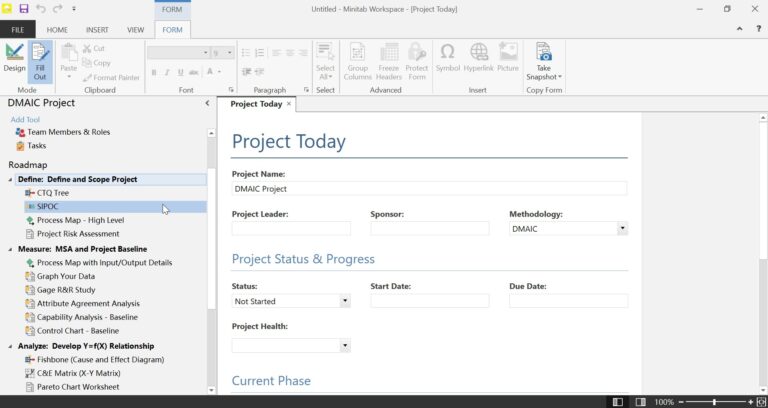Collapse Analyze phase in roadmap
Screen dimensions: 768x408
10,346
